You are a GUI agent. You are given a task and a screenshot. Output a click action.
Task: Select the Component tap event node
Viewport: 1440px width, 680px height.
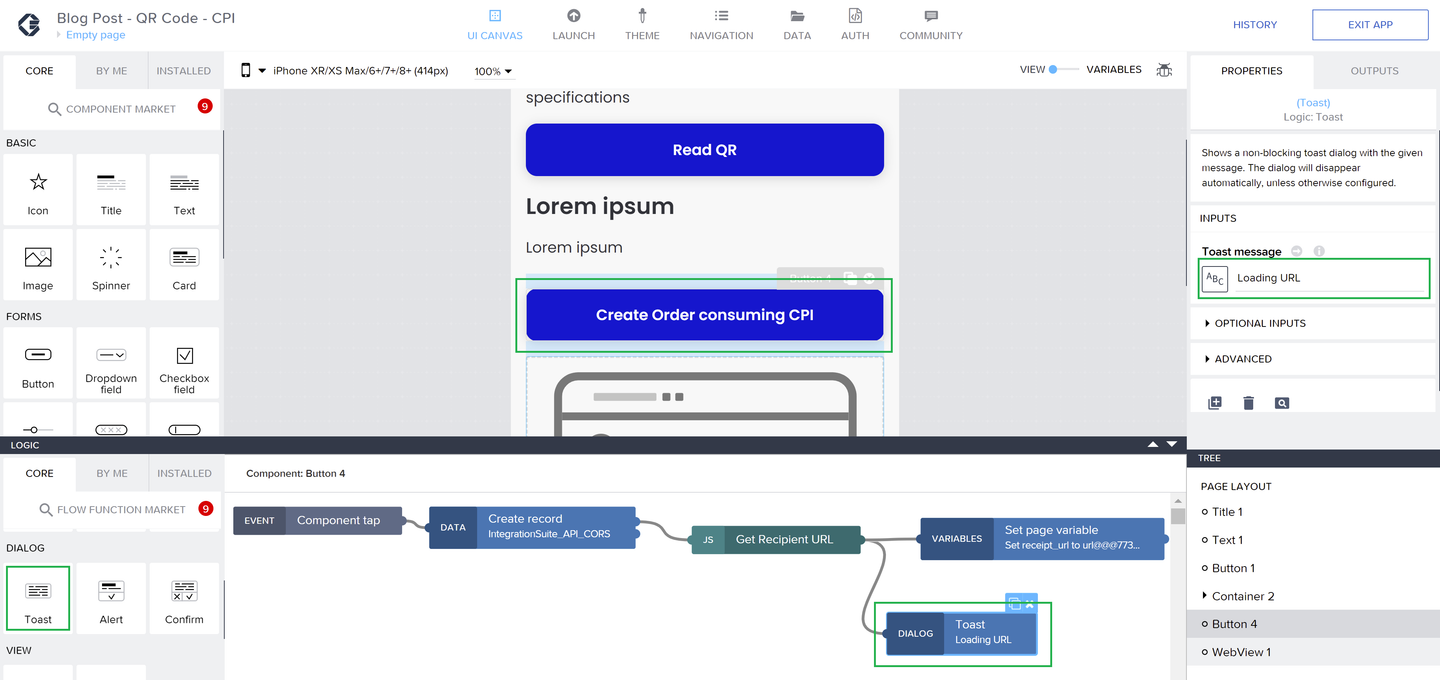[x=318, y=520]
